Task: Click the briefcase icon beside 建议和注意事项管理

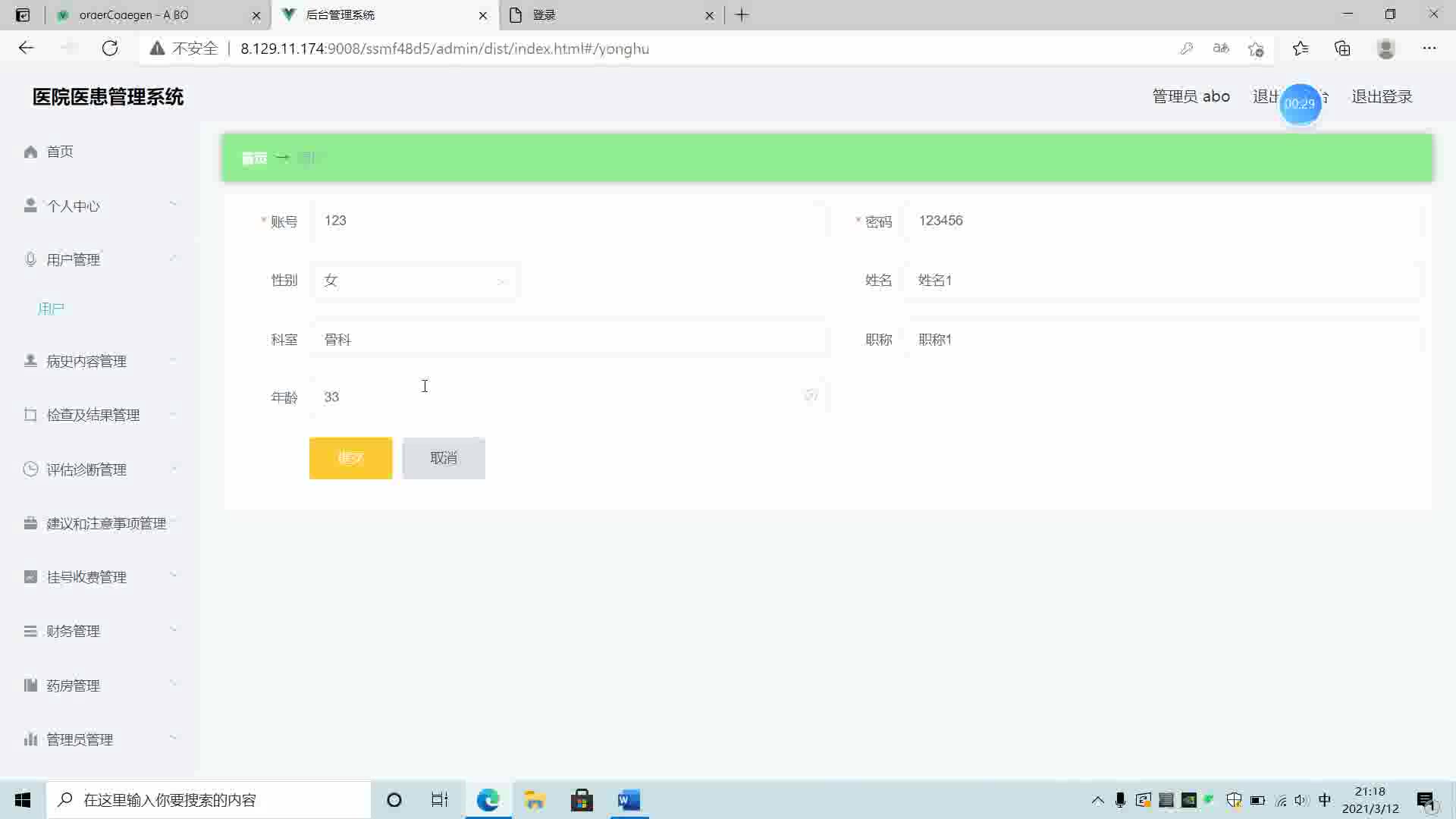Action: click(30, 523)
